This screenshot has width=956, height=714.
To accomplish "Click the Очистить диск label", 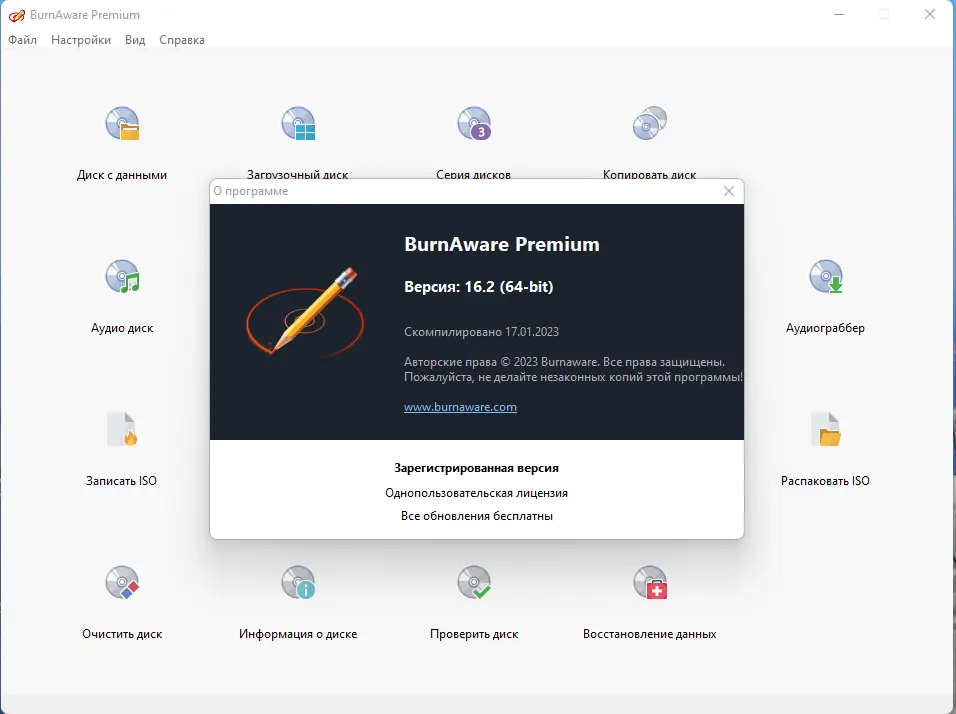I will click(x=122, y=634).
